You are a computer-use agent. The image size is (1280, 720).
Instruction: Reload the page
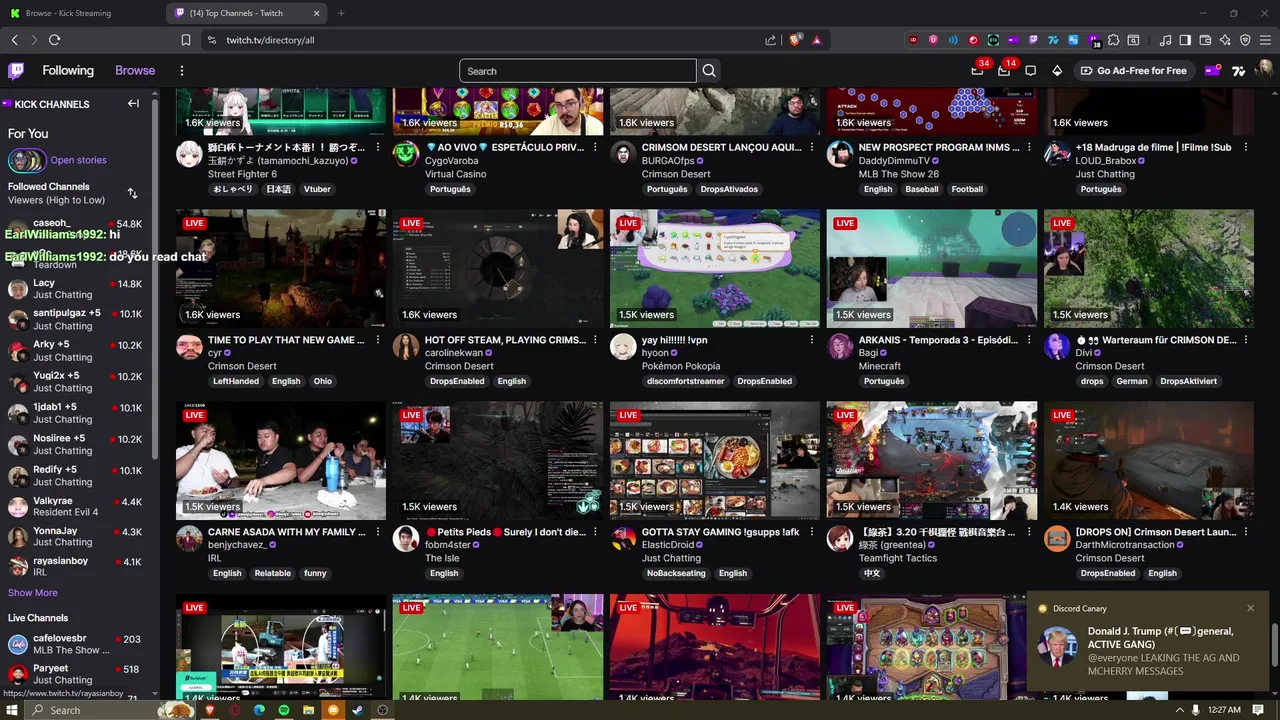(x=54, y=40)
